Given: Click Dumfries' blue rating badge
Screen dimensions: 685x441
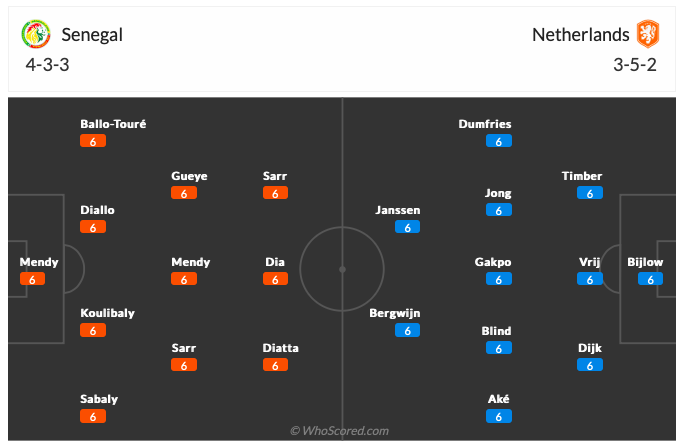Looking at the screenshot, I should (x=499, y=141).
